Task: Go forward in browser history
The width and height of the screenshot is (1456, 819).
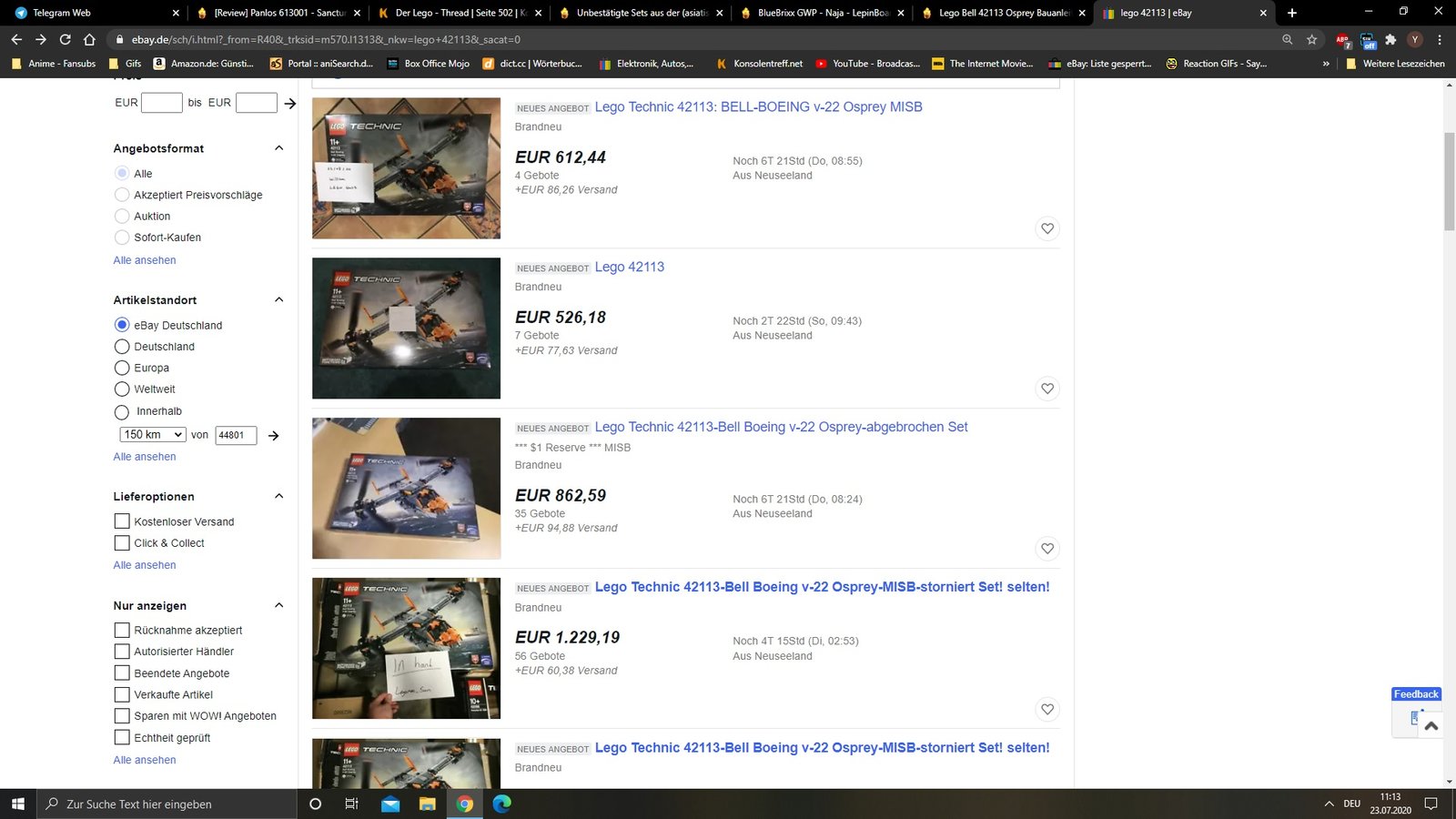Action: 41,39
